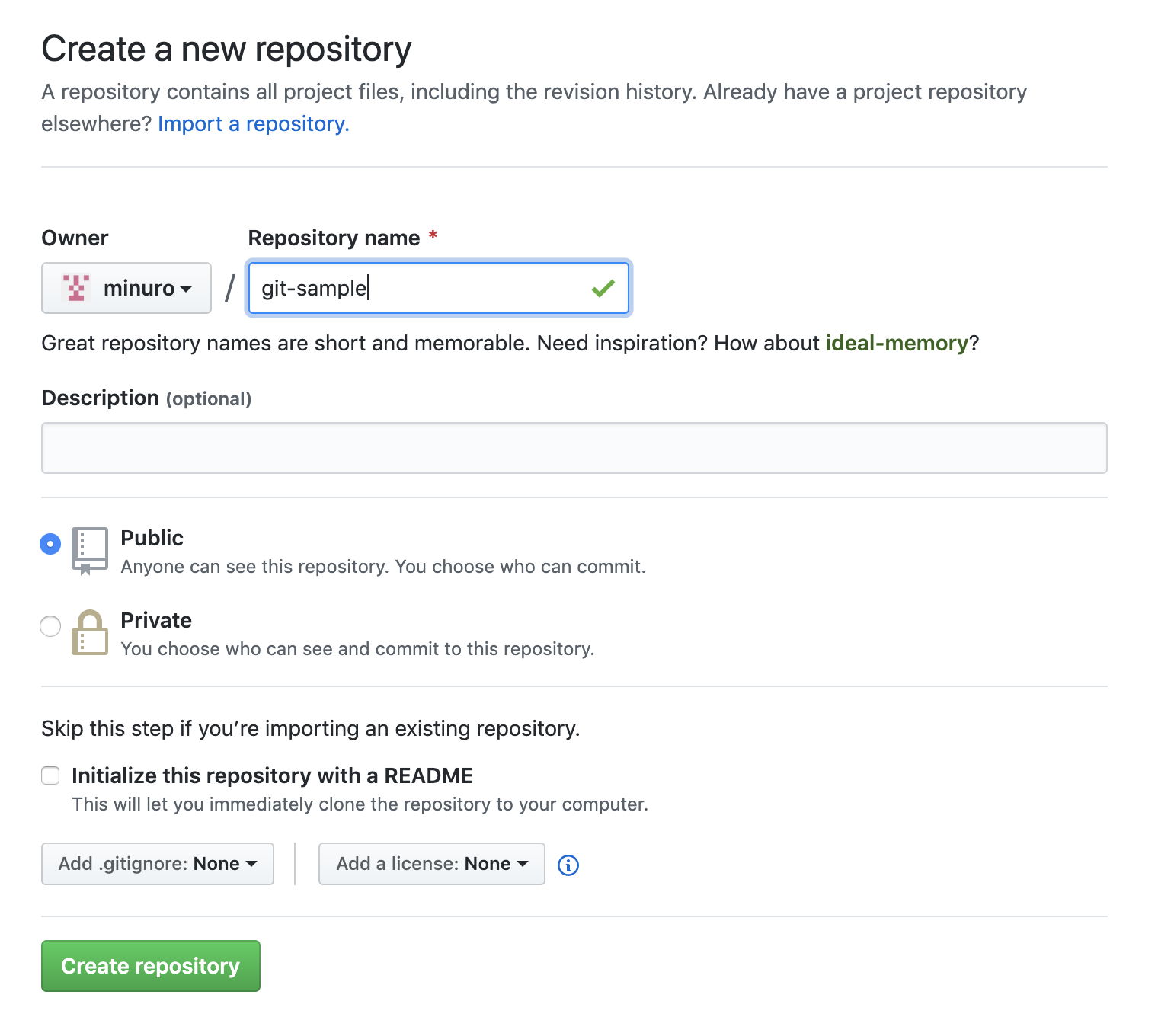Click the Private repository lock icon

pyautogui.click(x=89, y=632)
